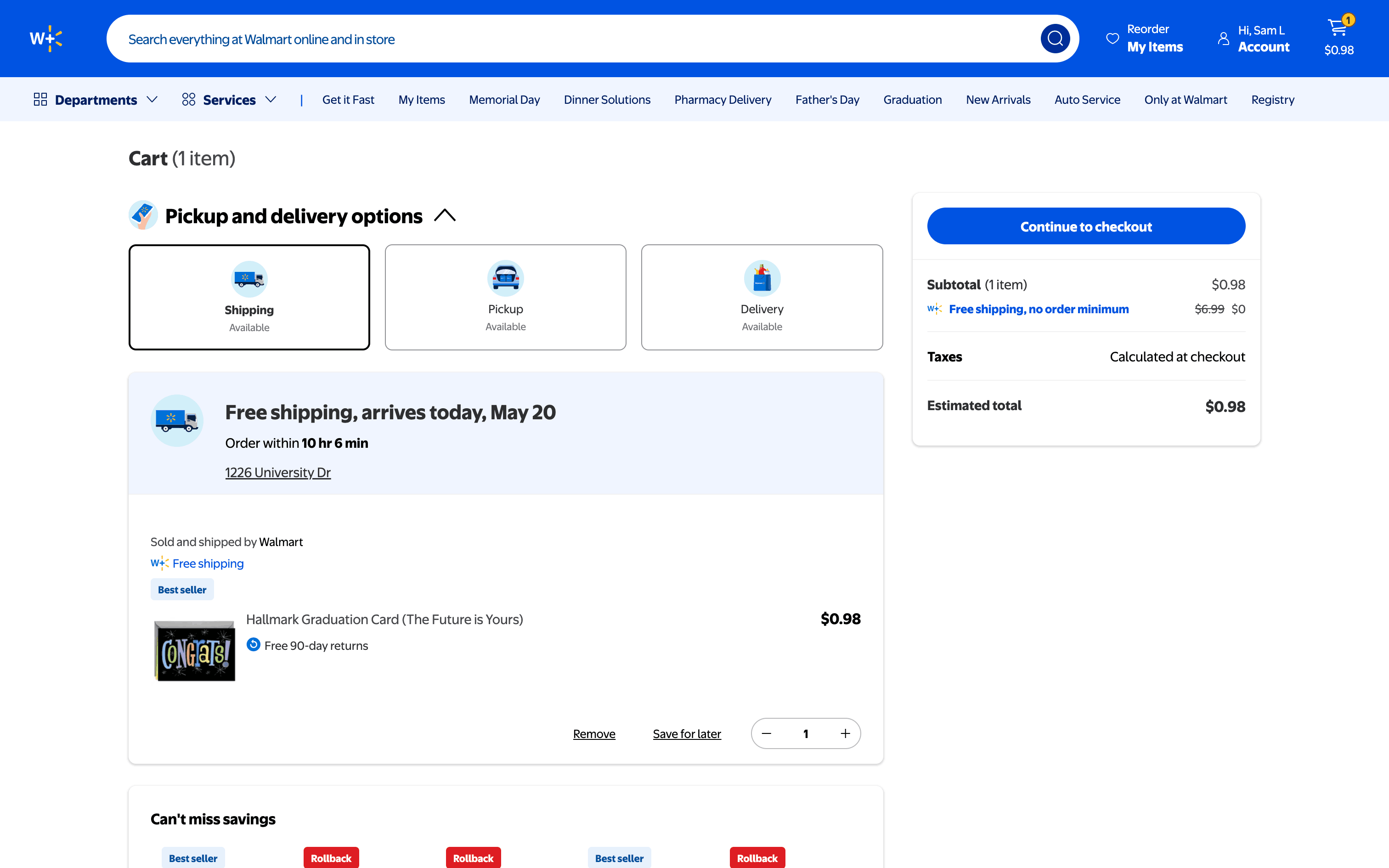Select the Shipping fulfillment option
This screenshot has width=1389, height=868.
tap(249, 297)
